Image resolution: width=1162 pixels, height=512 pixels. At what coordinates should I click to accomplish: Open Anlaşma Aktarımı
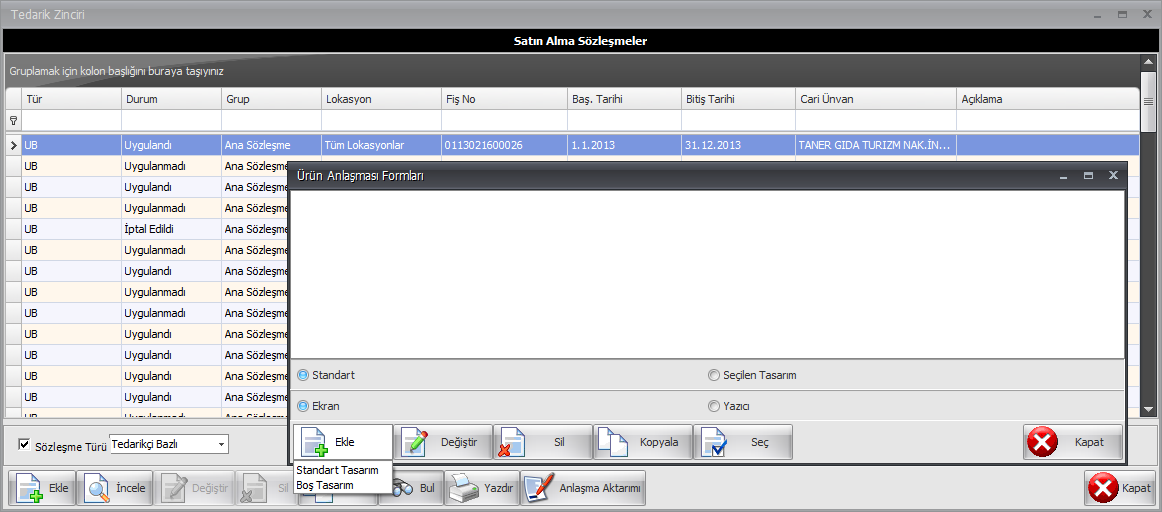(583, 489)
